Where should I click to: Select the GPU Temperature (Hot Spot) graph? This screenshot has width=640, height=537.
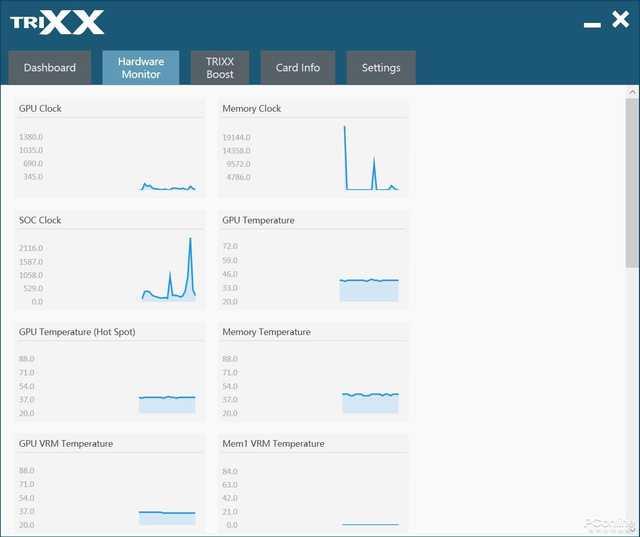[110, 372]
